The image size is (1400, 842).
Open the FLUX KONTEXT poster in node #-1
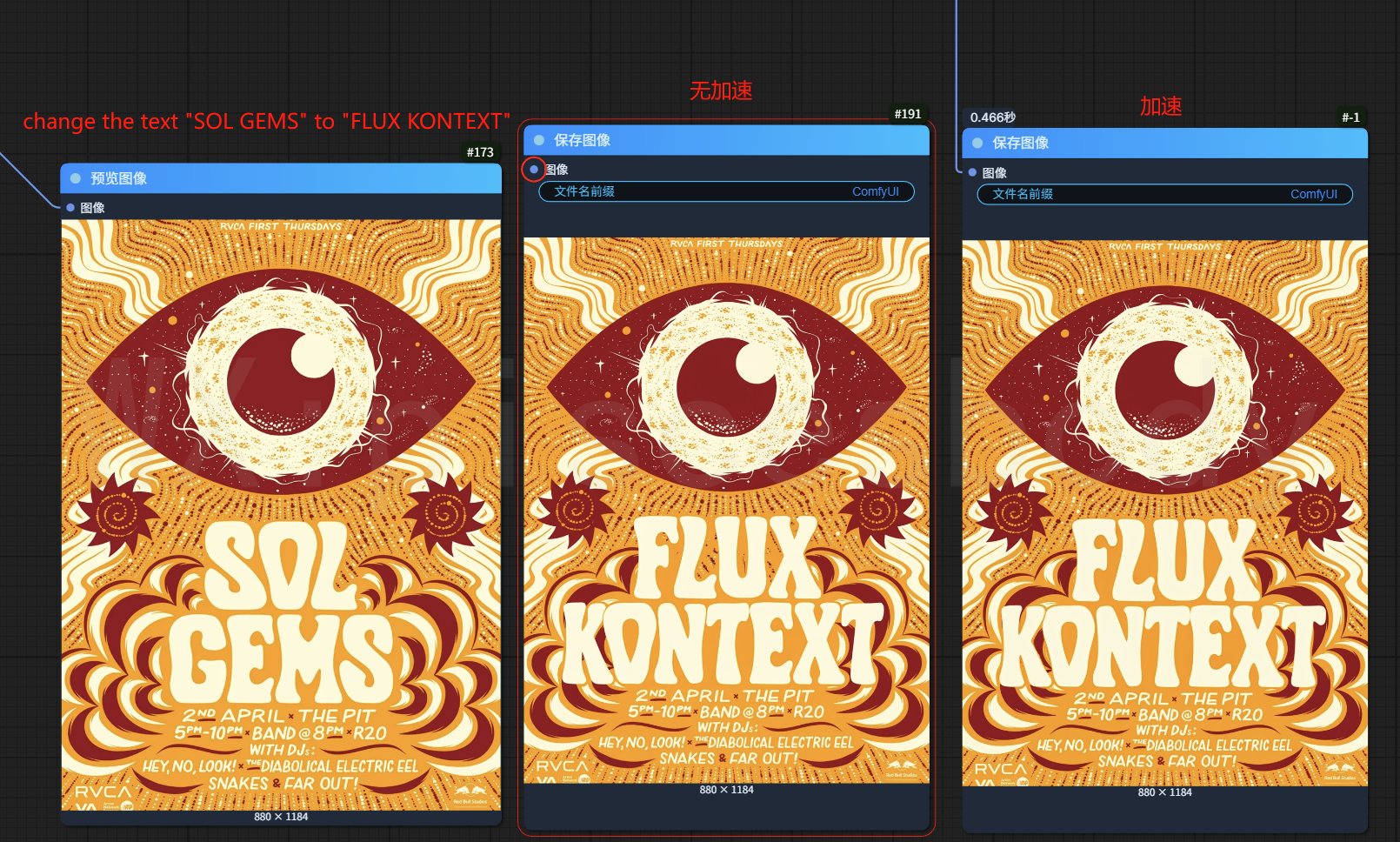click(x=1164, y=511)
